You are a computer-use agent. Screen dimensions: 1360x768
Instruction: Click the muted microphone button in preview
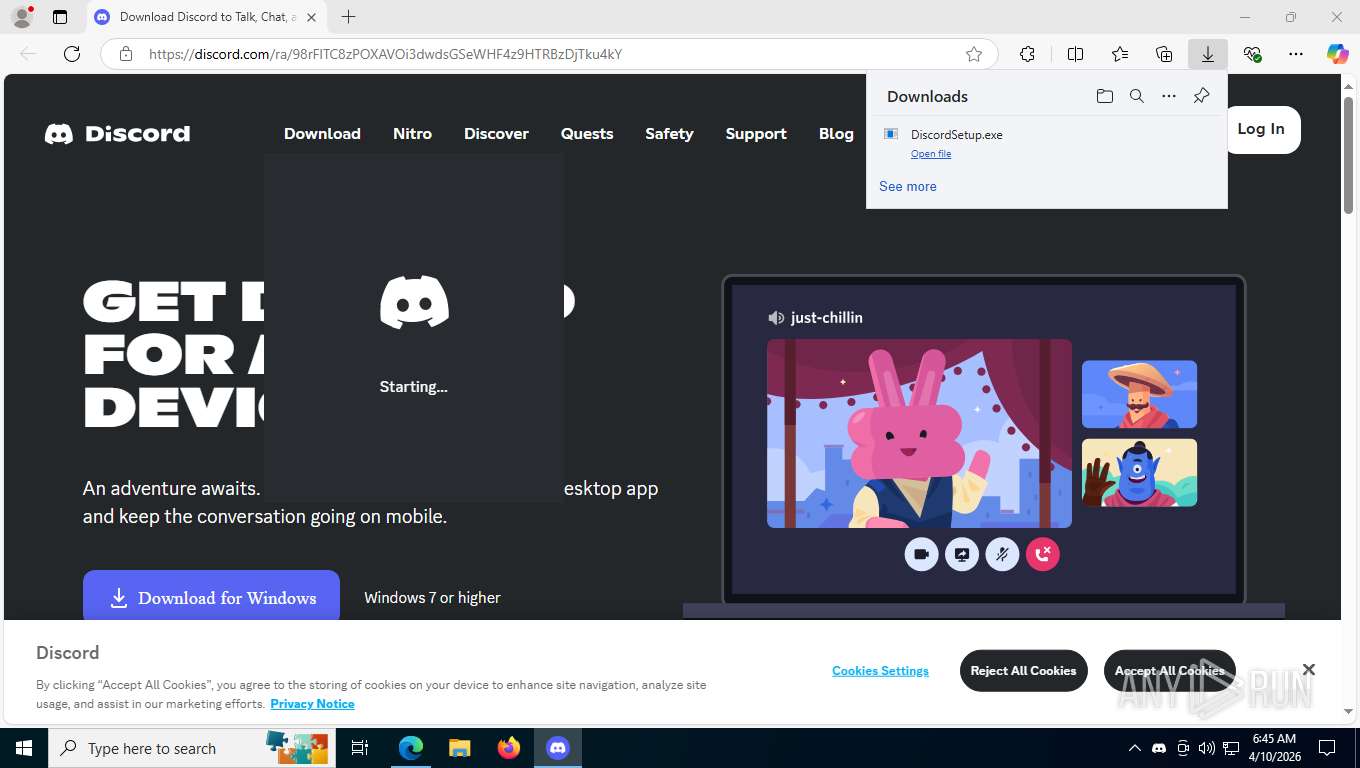[x=1002, y=554]
